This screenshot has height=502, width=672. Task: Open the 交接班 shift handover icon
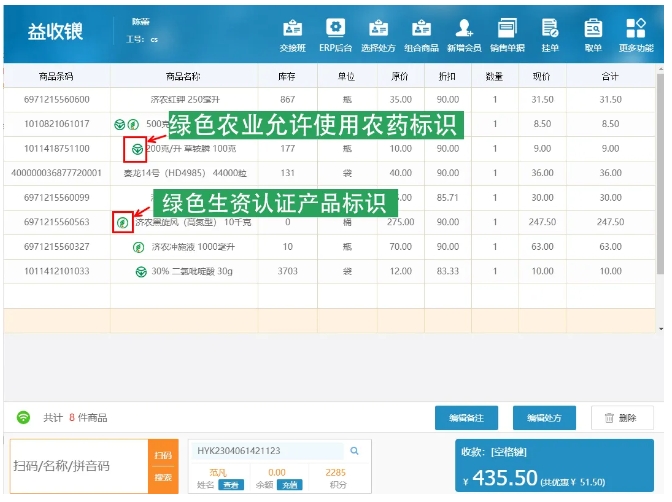(x=292, y=34)
